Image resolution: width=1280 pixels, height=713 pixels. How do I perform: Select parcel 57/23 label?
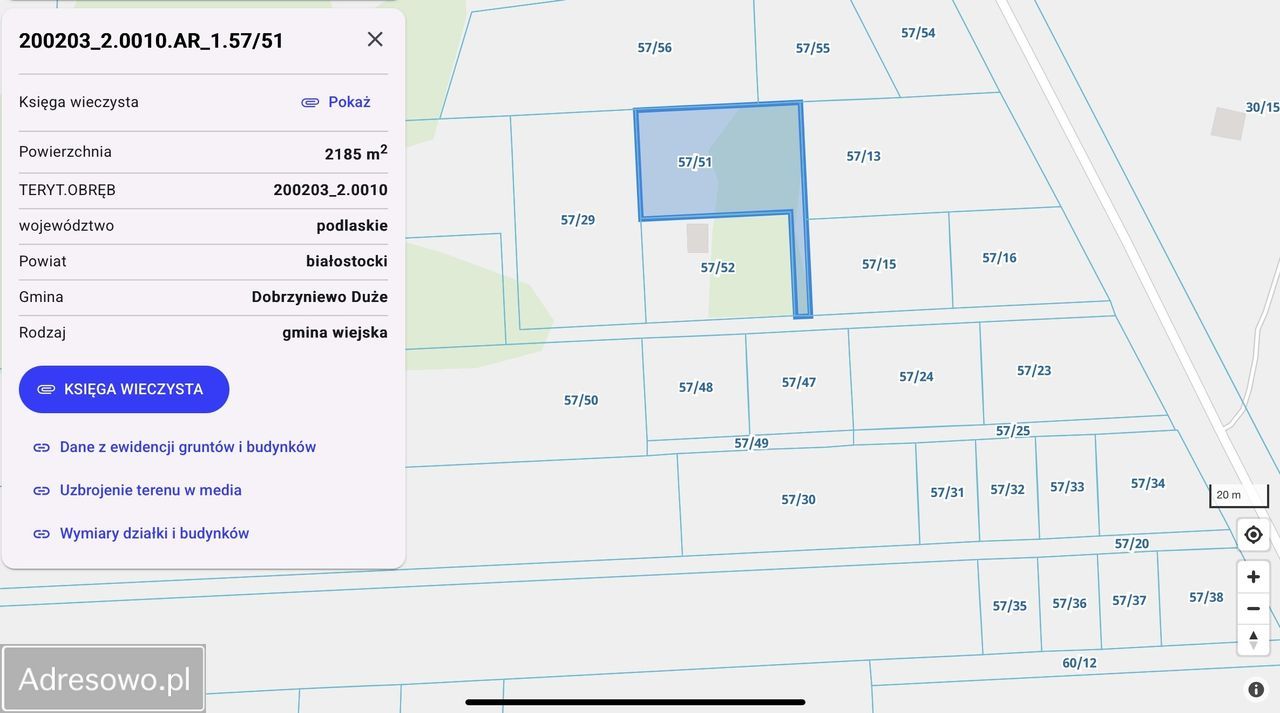[1034, 370]
